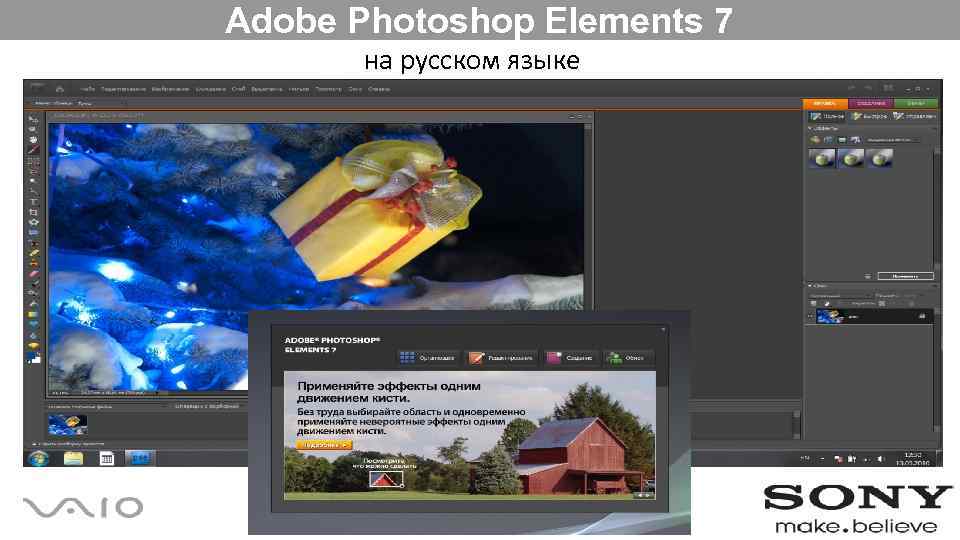Click the Применить button in Effects panel

coord(906,276)
